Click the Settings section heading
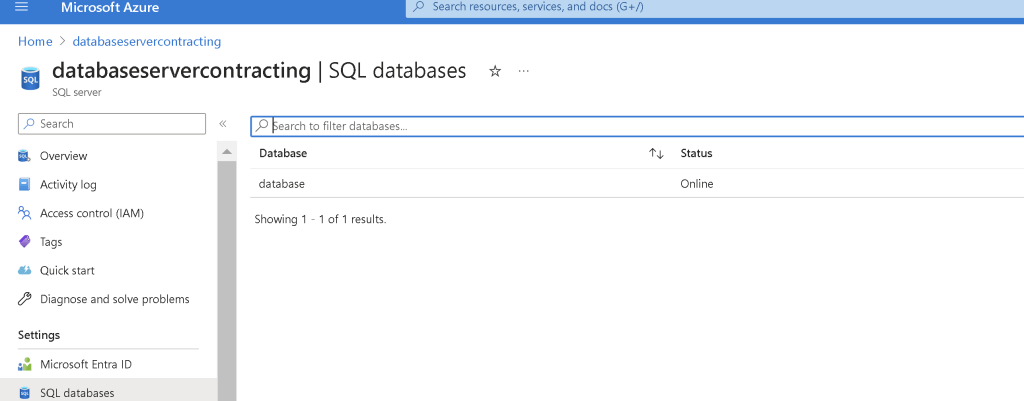The height and width of the screenshot is (401, 1024). point(39,335)
